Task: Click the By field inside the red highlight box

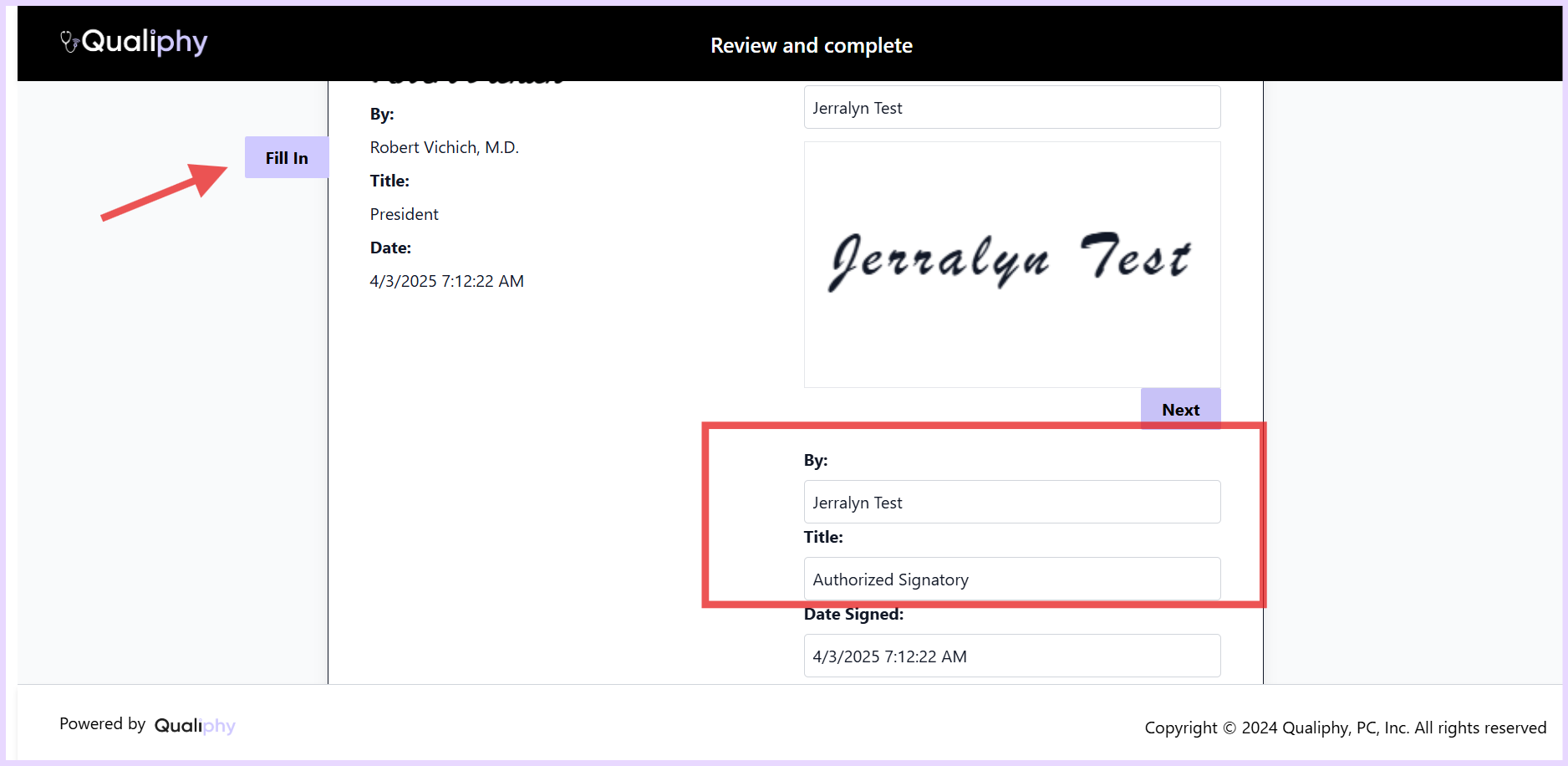Action: pyautogui.click(x=1011, y=502)
